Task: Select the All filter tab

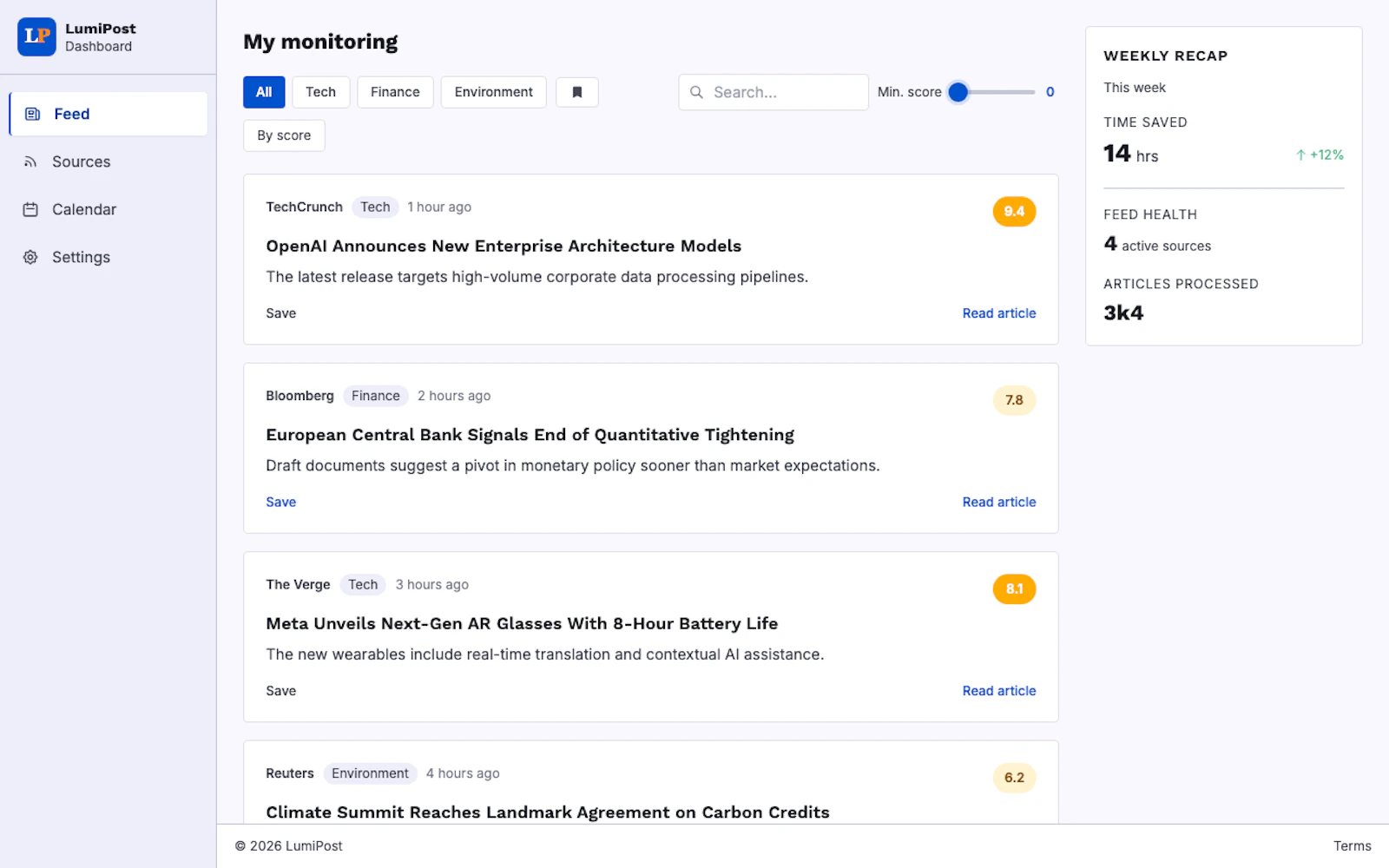Action: click(264, 92)
